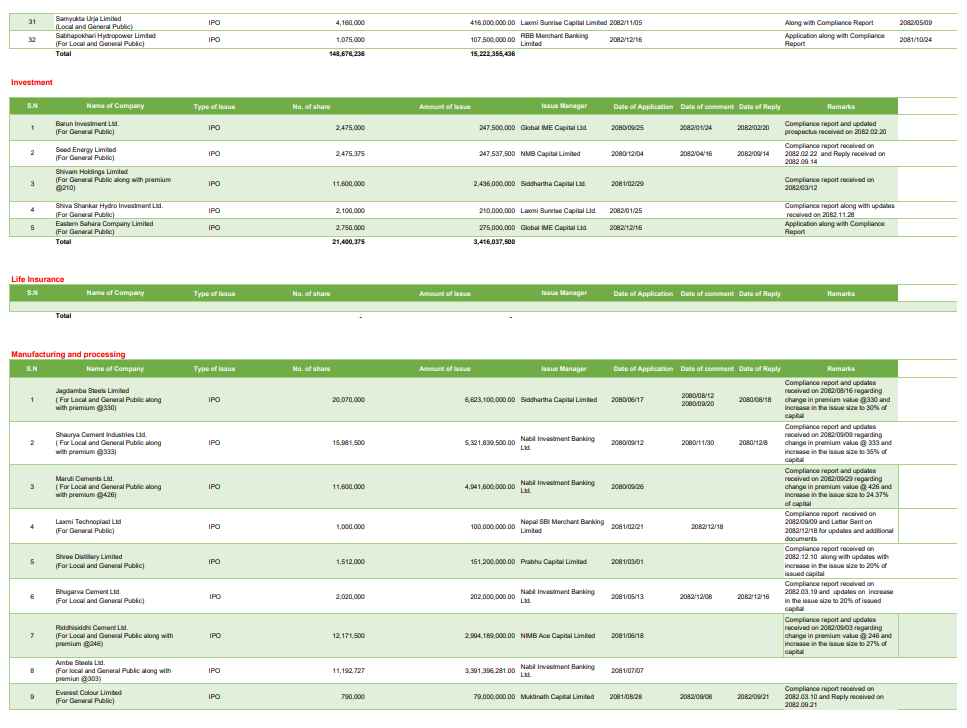Click Investment table total amount 3,416,037,500
967x728 pixels.
(494, 241)
